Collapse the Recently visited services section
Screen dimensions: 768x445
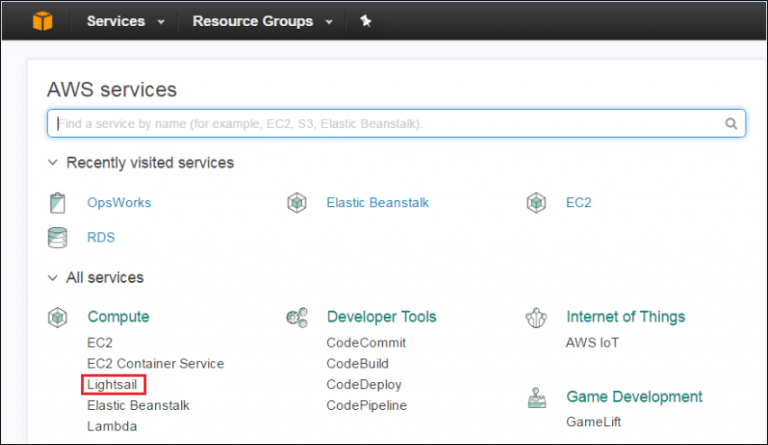[x=53, y=162]
